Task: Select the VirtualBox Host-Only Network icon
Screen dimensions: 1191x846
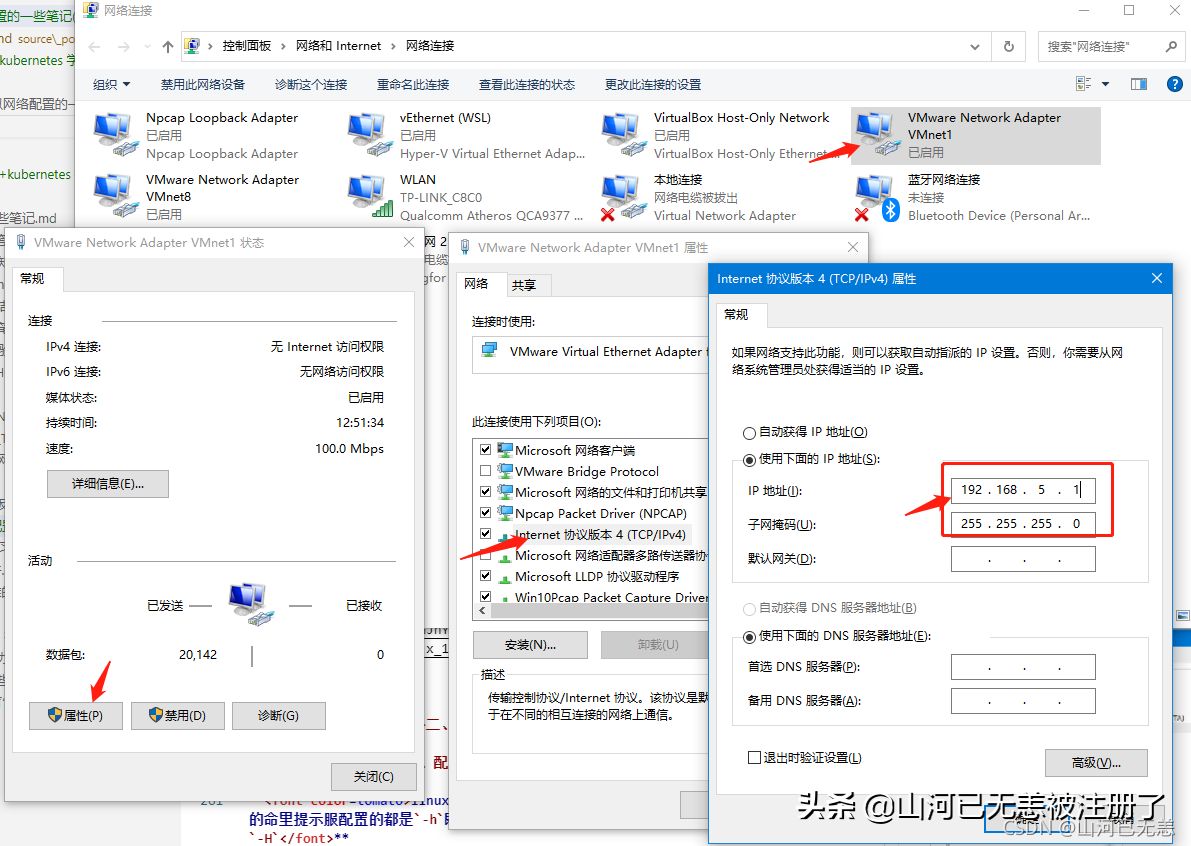Action: point(624,134)
